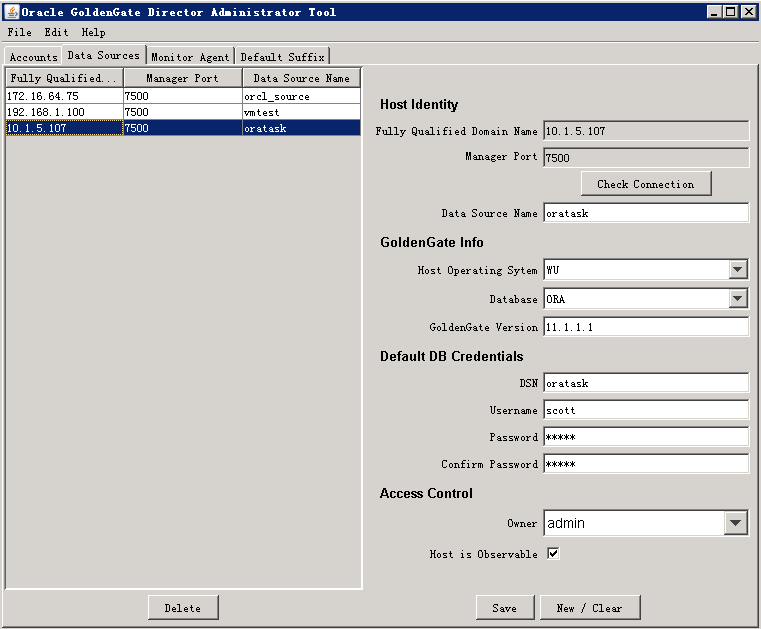This screenshot has height=629, width=761.
Task: Toggle the Host is Observable checkbox
Action: [x=553, y=554]
